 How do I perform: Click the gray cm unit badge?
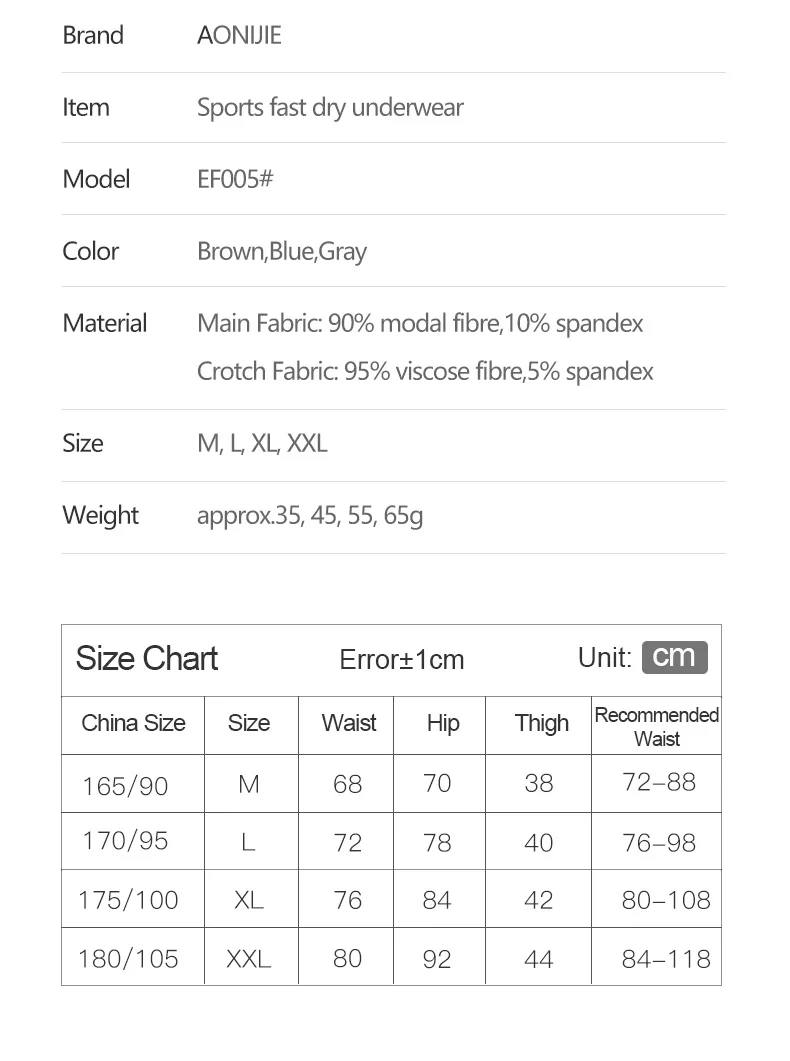674,657
